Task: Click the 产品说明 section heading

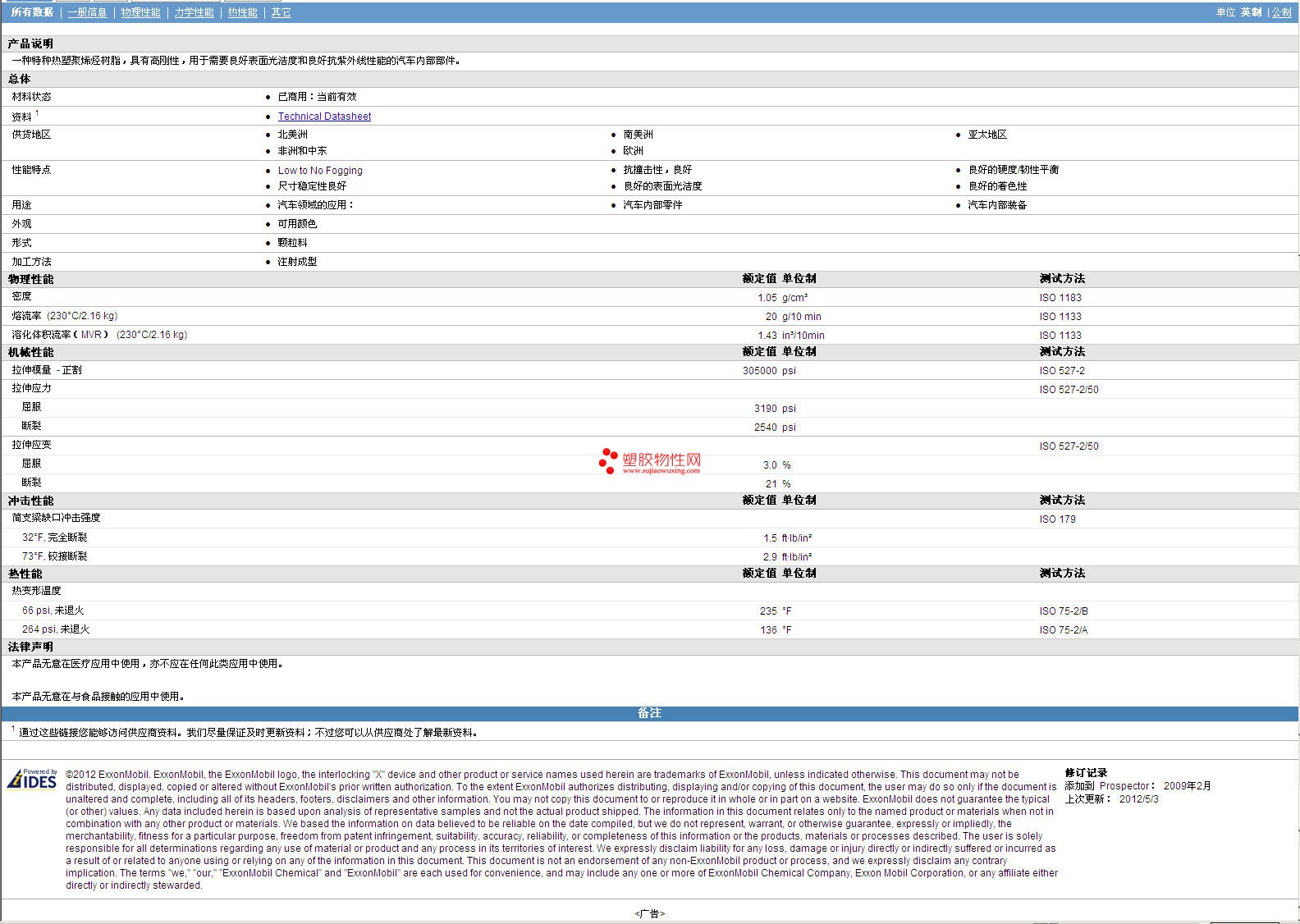Action: point(30,43)
